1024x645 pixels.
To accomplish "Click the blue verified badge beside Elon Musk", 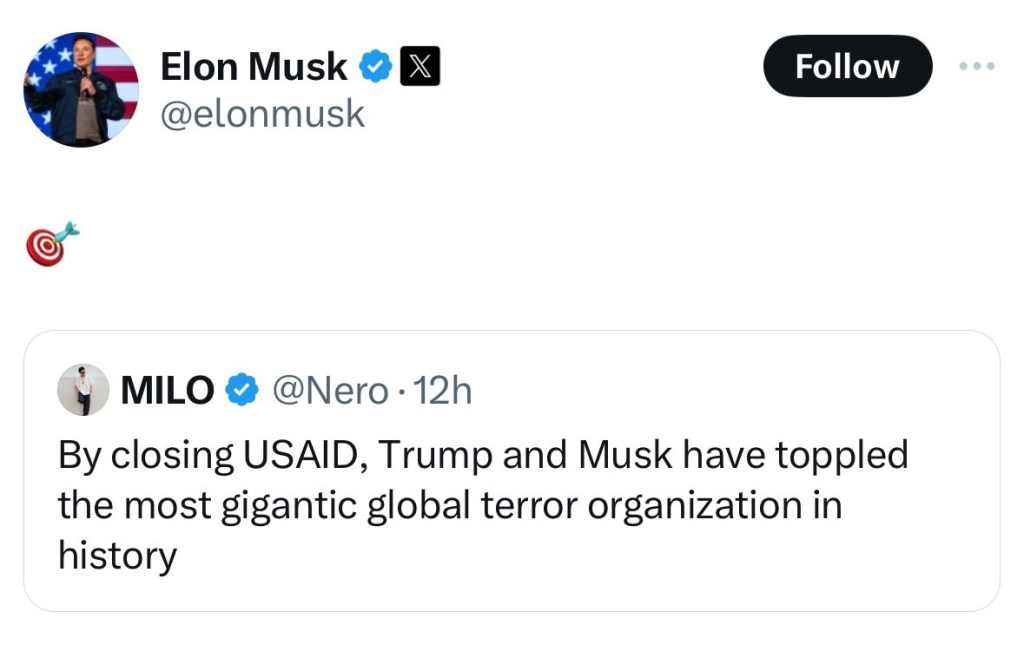I will 376,67.
